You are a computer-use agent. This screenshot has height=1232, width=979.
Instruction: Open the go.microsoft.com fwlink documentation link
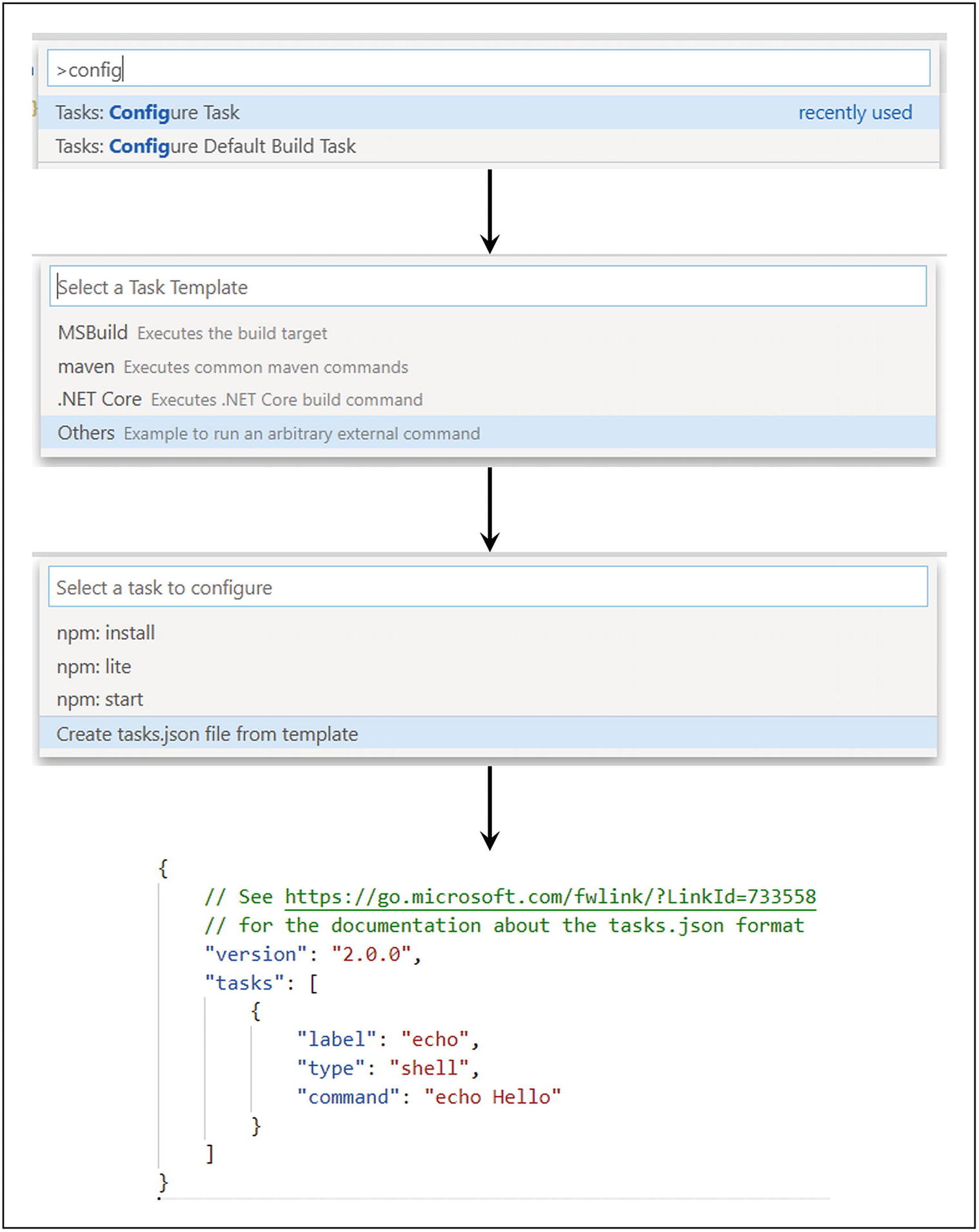550,897
